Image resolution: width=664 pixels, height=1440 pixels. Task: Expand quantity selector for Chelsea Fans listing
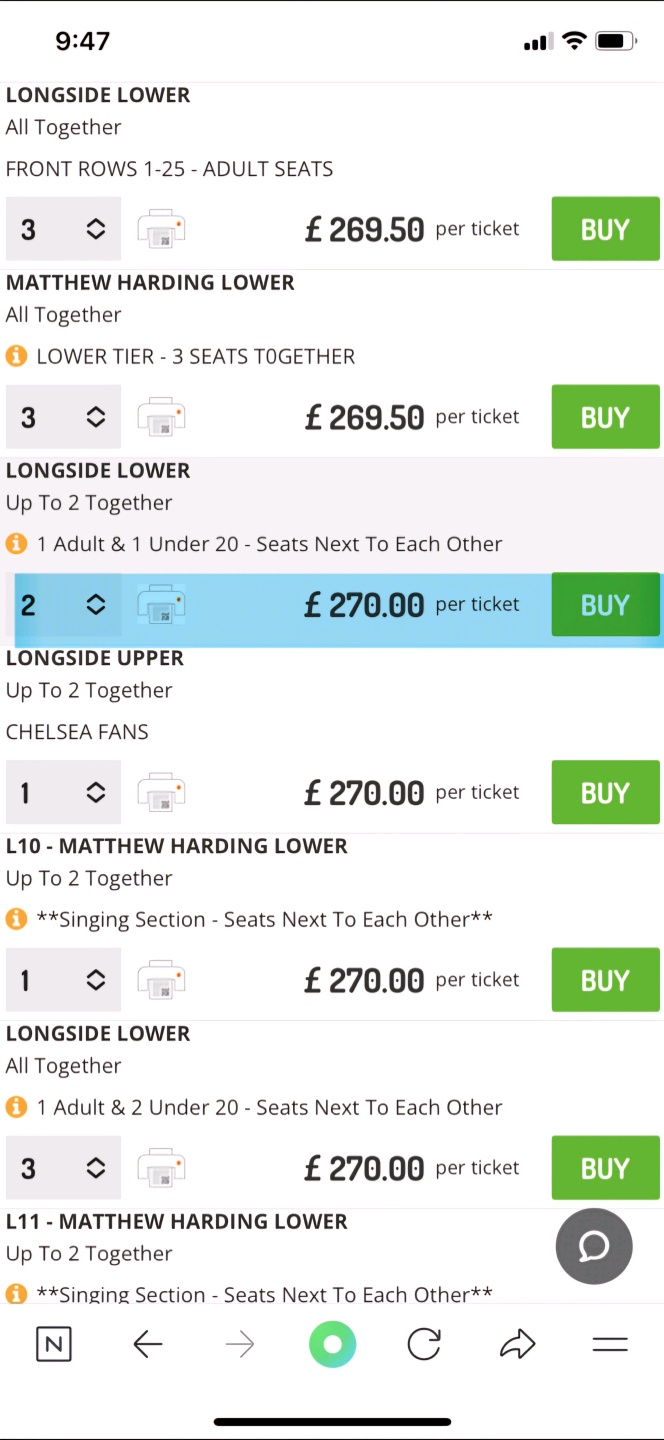(x=63, y=793)
